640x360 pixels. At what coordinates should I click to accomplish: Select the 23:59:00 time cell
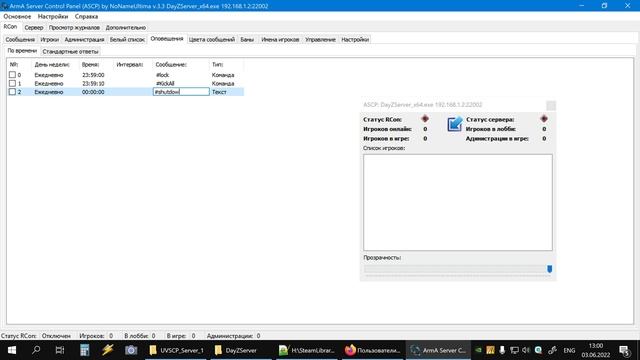click(93, 75)
